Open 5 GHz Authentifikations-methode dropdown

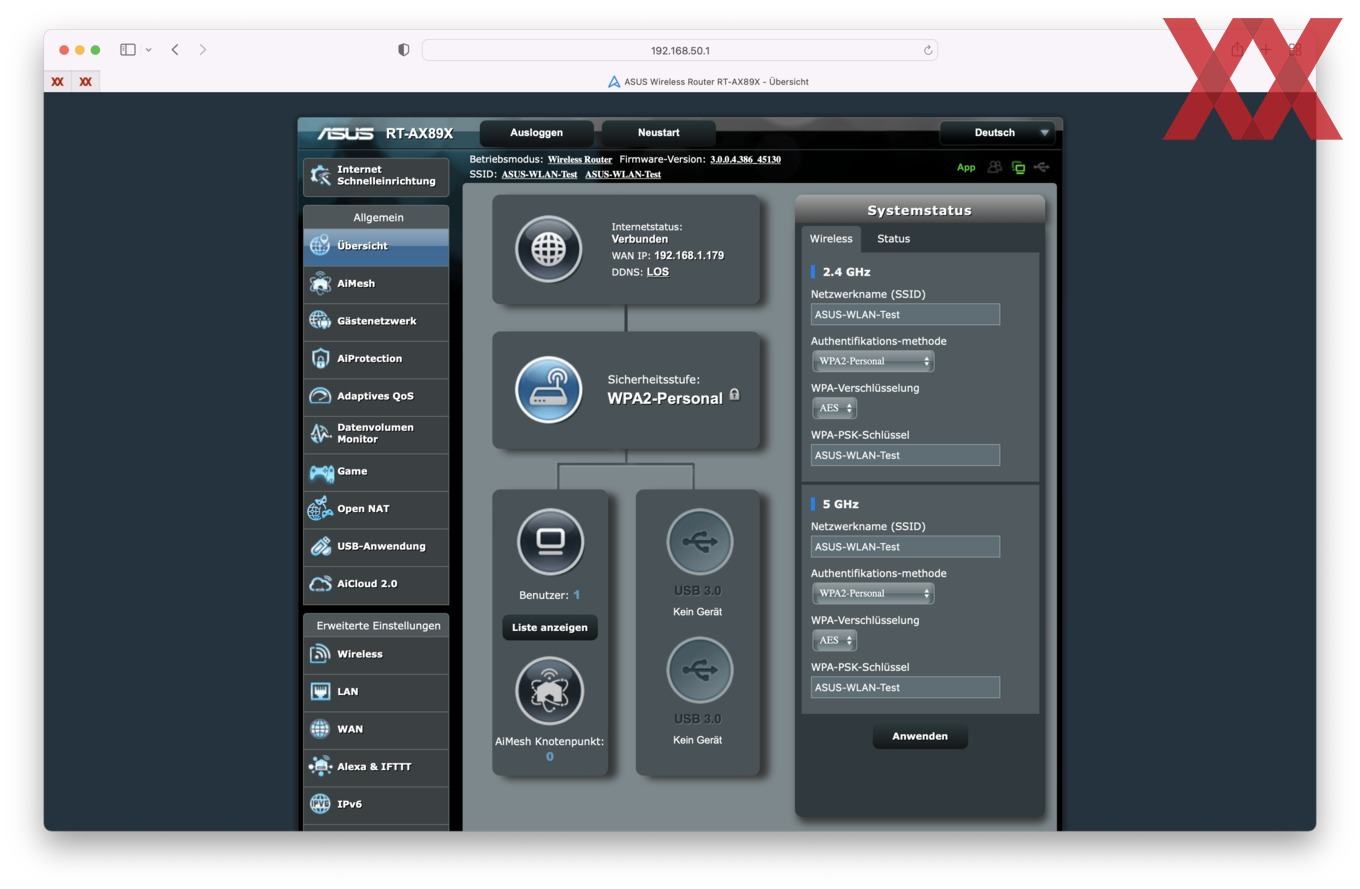(x=873, y=594)
